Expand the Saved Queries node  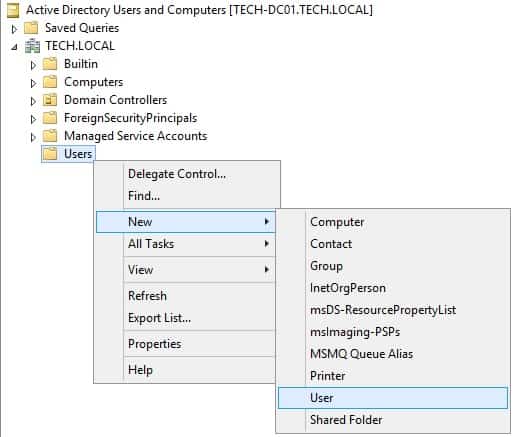point(14,29)
